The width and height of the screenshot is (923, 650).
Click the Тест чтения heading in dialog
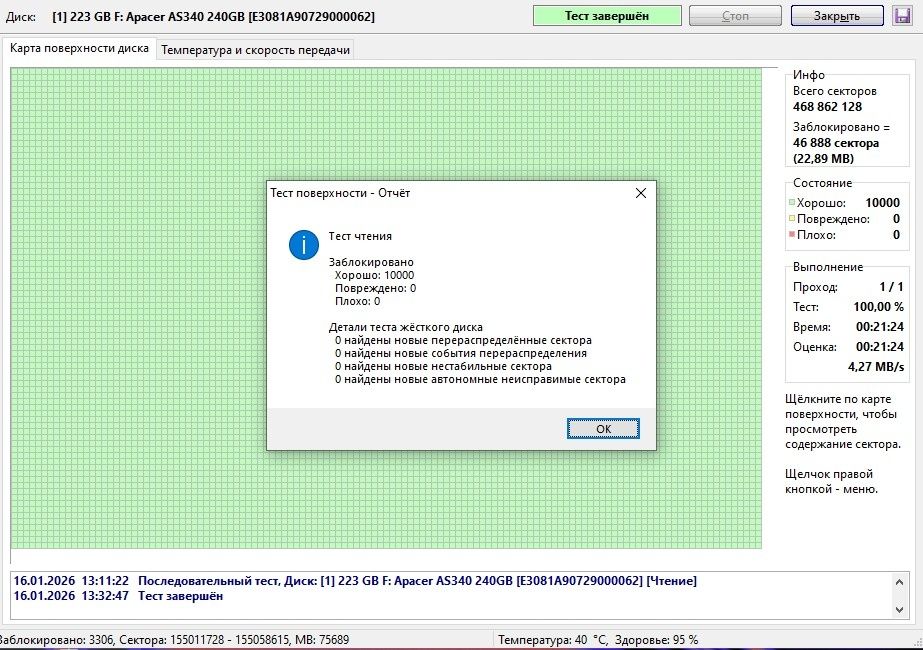tap(360, 236)
